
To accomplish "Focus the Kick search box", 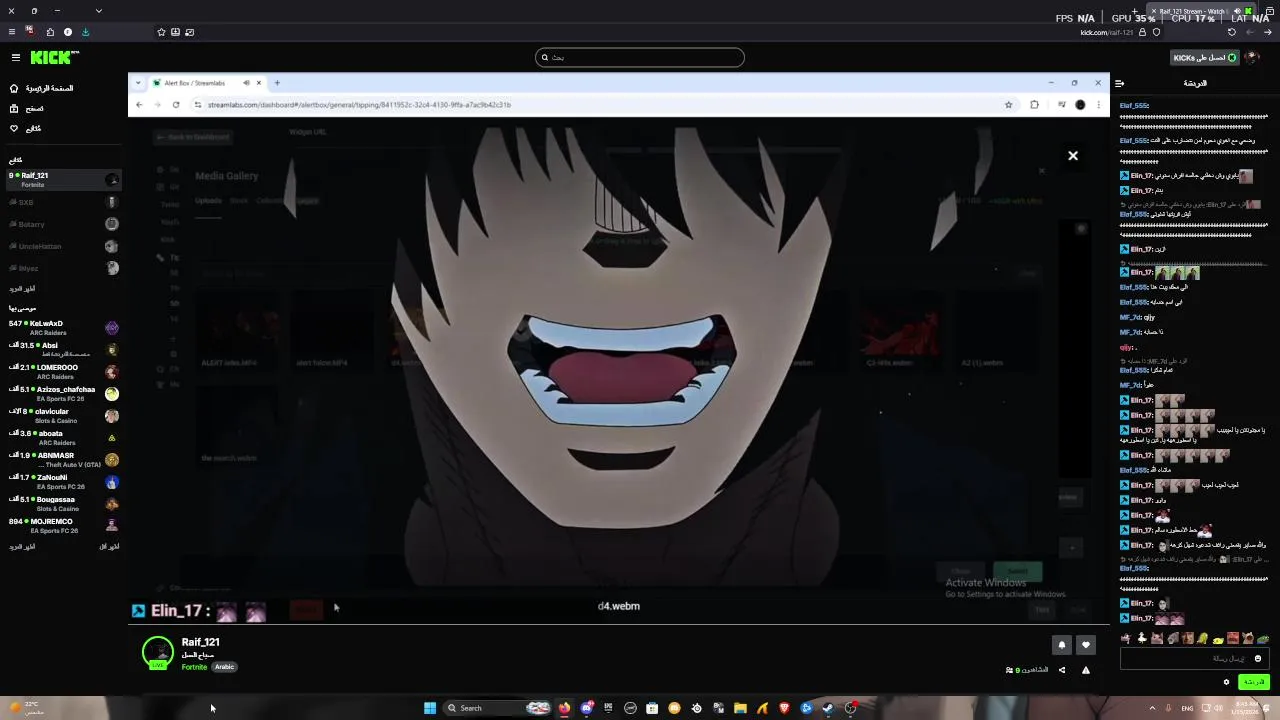I will pyautogui.click(x=640, y=57).
